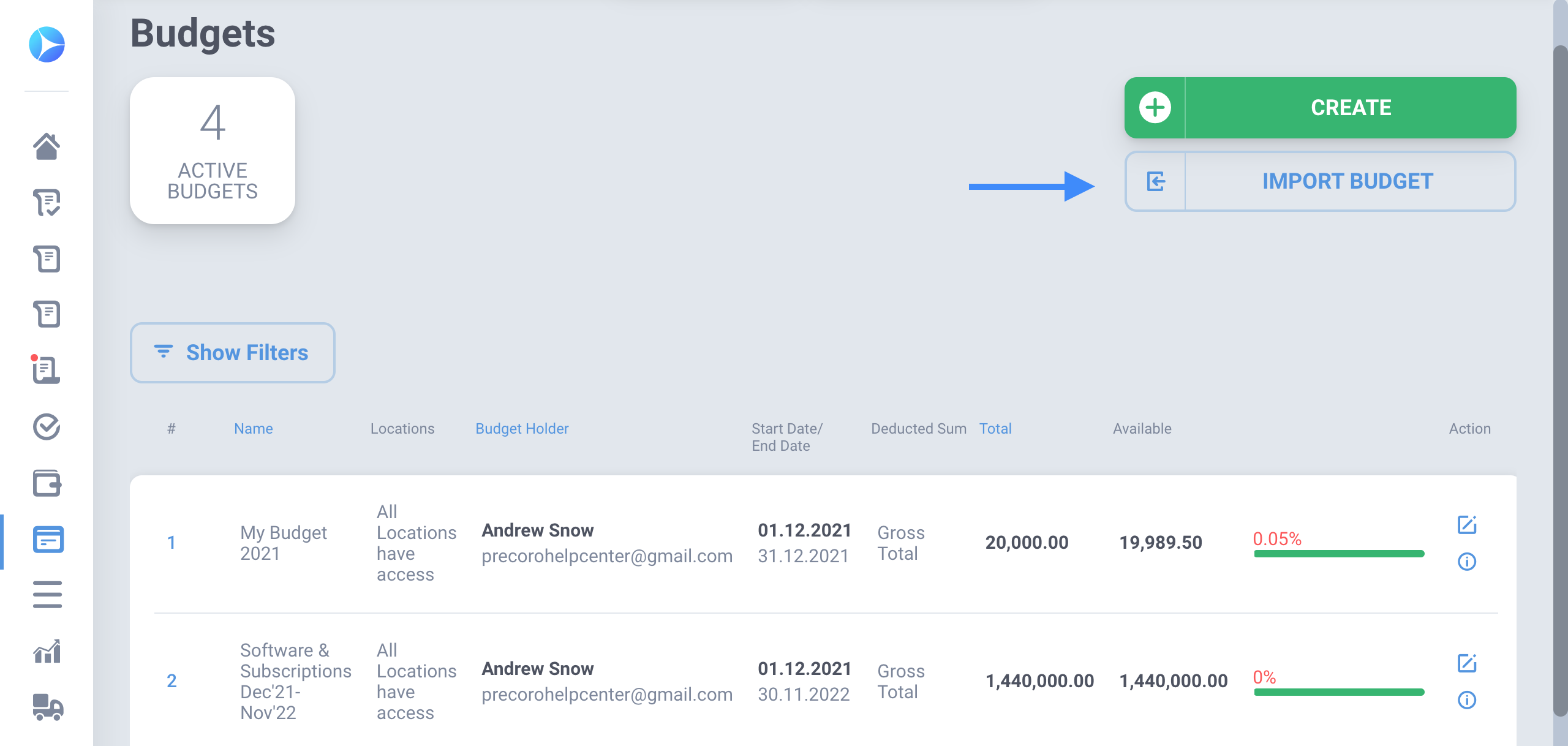Sort by the Total column header
The image size is (1568, 746).
click(x=995, y=429)
